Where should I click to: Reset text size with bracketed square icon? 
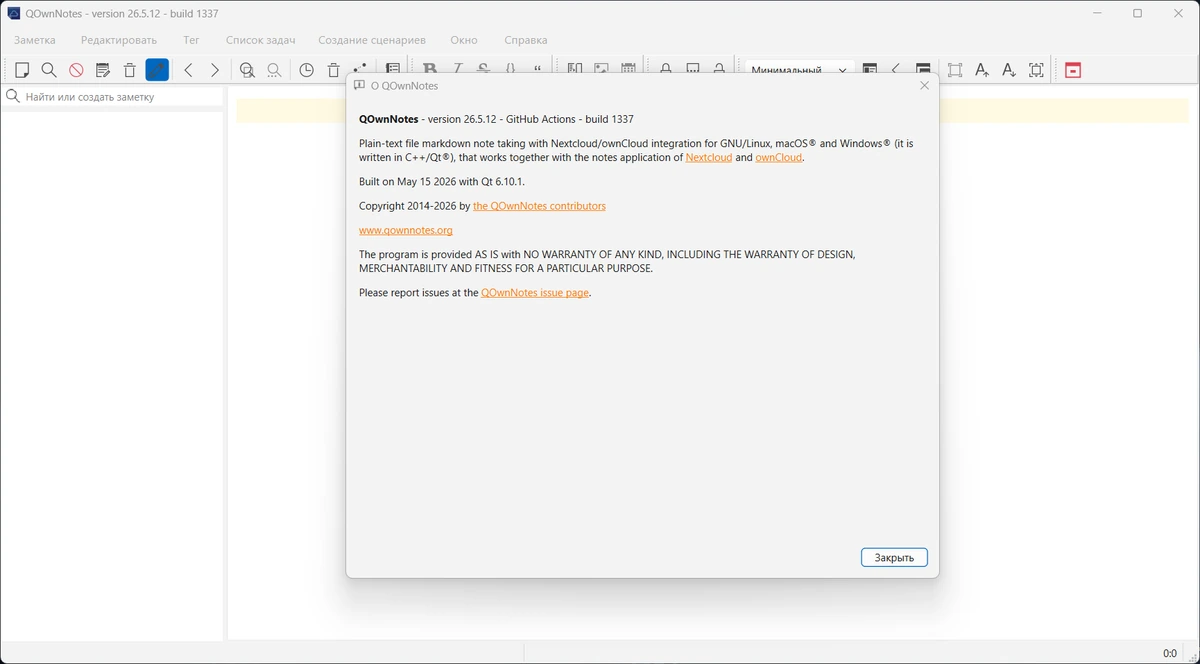point(1036,70)
